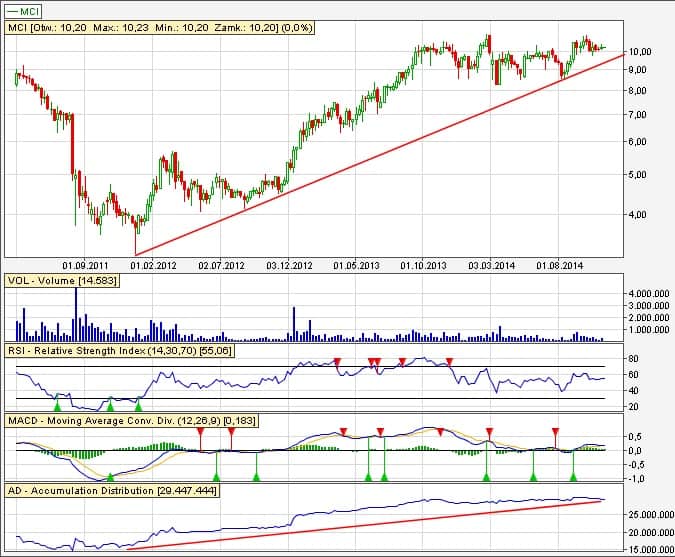Image resolution: width=675 pixels, height=557 pixels.
Task: Click the leftmost green arrow in RSI panel
Action: click(x=58, y=406)
